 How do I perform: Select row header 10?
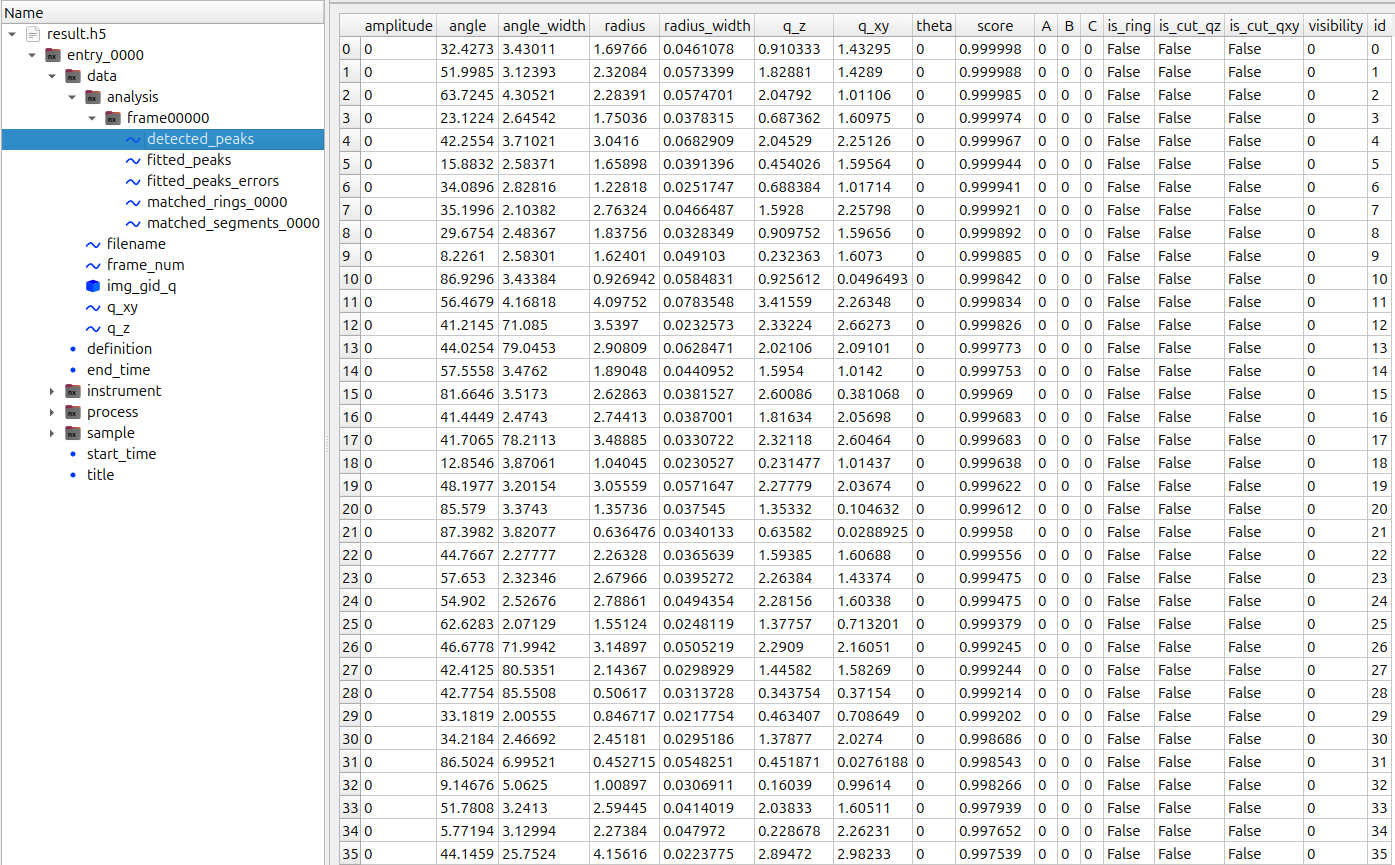point(349,279)
